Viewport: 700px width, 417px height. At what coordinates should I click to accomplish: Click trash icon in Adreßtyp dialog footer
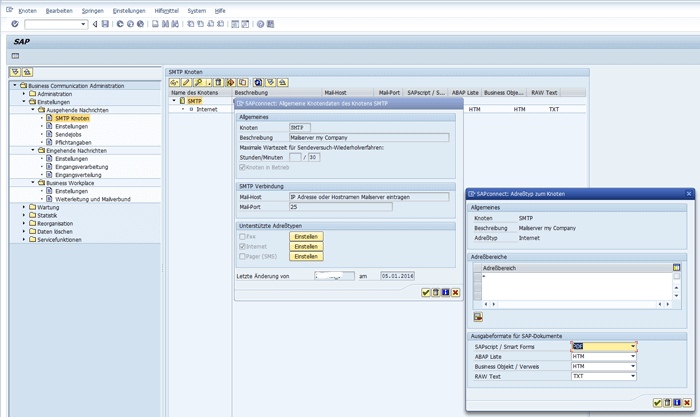coord(667,403)
